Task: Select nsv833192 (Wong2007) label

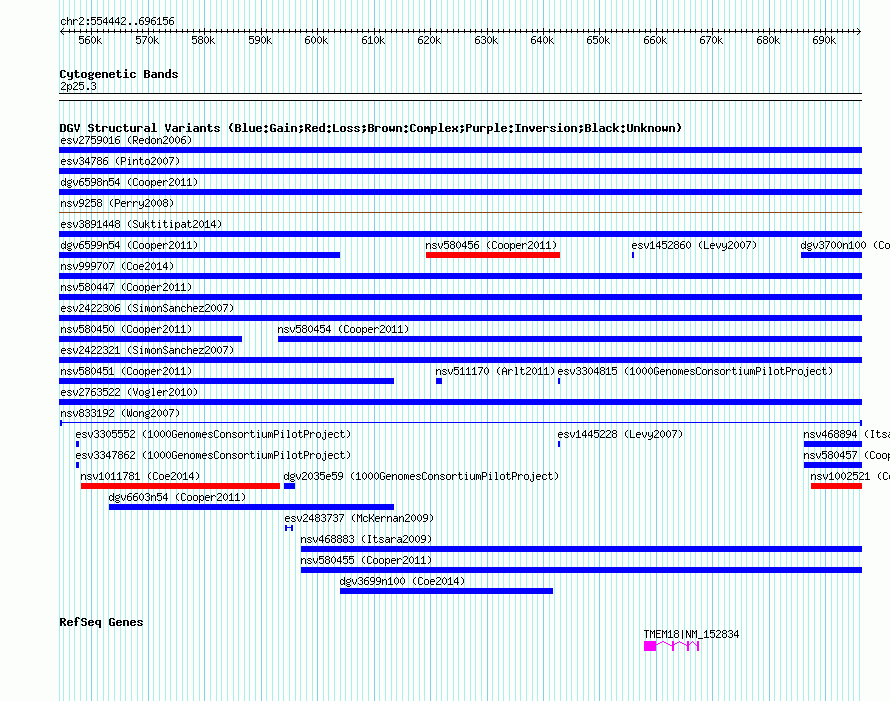Action: pyautogui.click(x=120, y=413)
